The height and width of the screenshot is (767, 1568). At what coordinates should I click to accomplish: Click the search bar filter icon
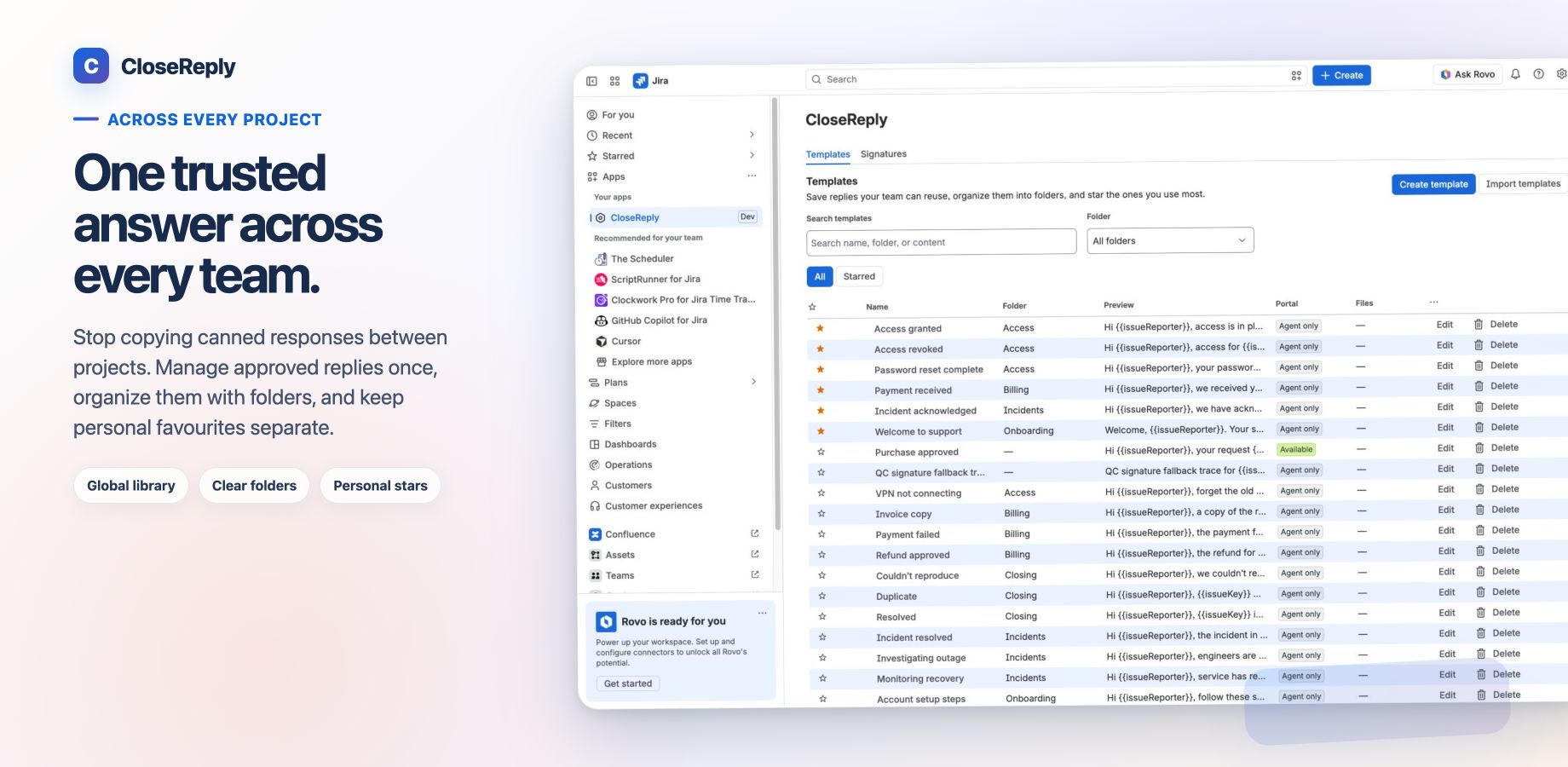(1296, 76)
